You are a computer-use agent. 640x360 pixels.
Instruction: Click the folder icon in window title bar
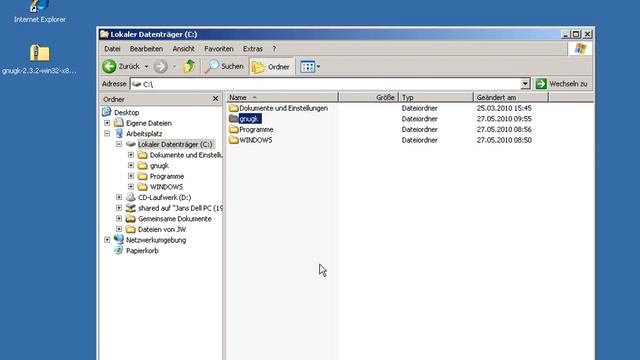click(104, 34)
